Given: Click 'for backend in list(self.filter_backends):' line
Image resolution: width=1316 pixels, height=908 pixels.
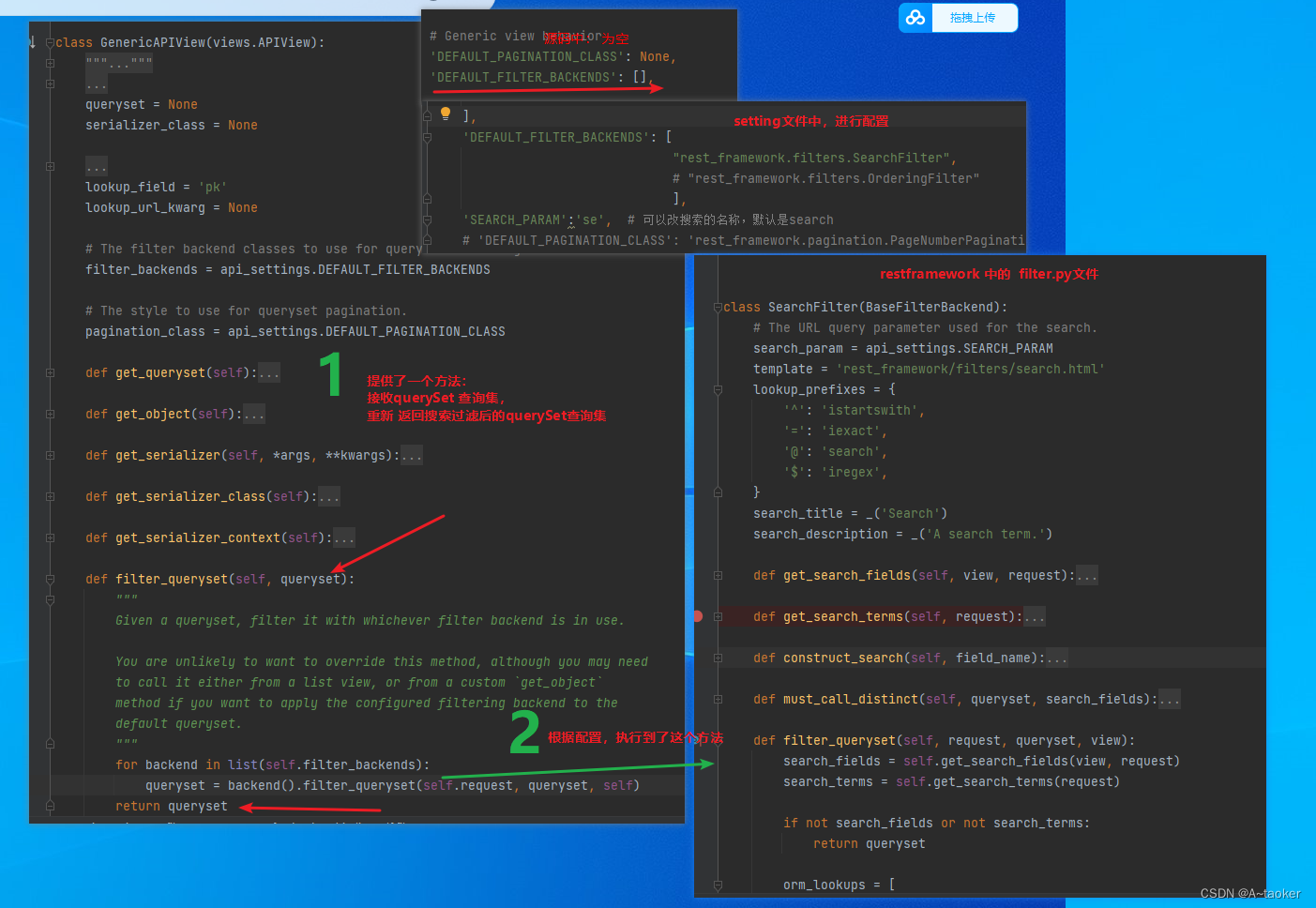Looking at the screenshot, I should tap(273, 764).
